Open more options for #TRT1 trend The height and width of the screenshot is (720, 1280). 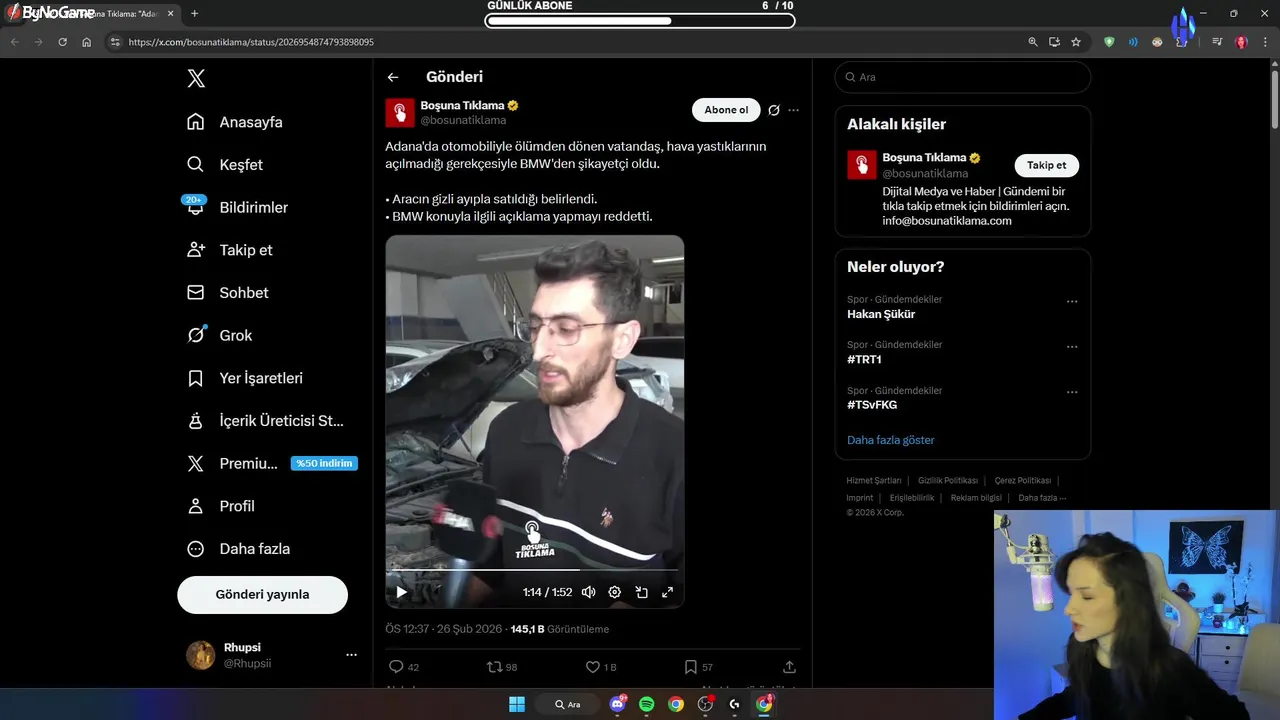(1072, 347)
